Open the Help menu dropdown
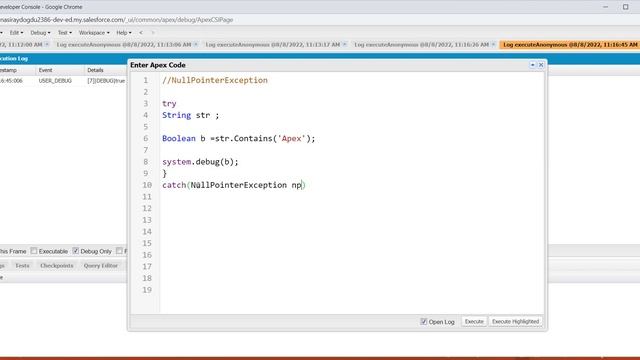 pyautogui.click(x=124, y=33)
